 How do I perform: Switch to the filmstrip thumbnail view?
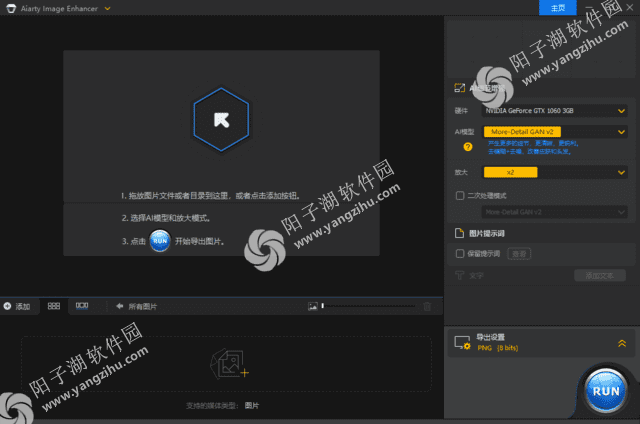point(82,306)
